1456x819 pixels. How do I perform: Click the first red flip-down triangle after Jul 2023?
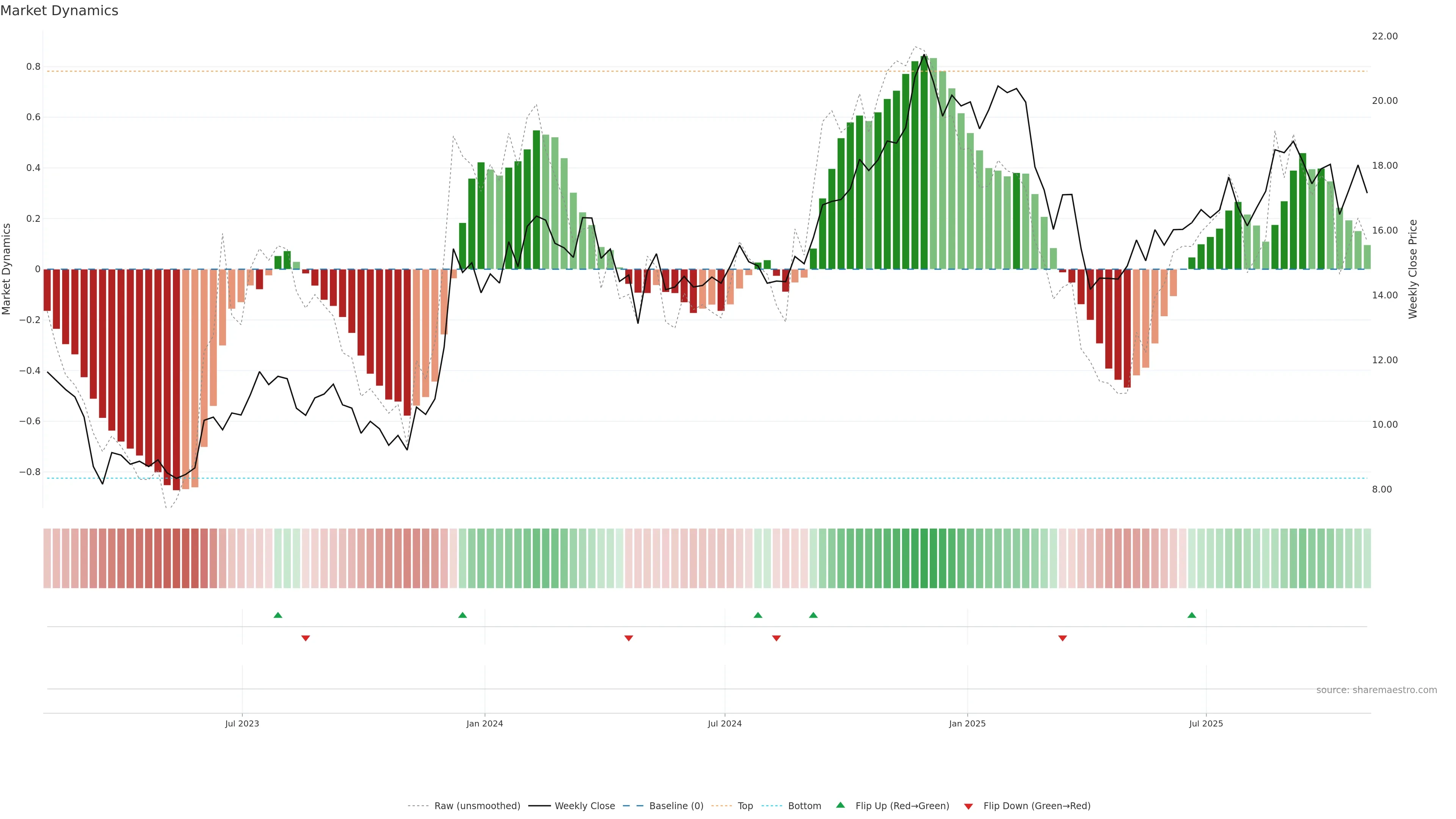(x=306, y=638)
